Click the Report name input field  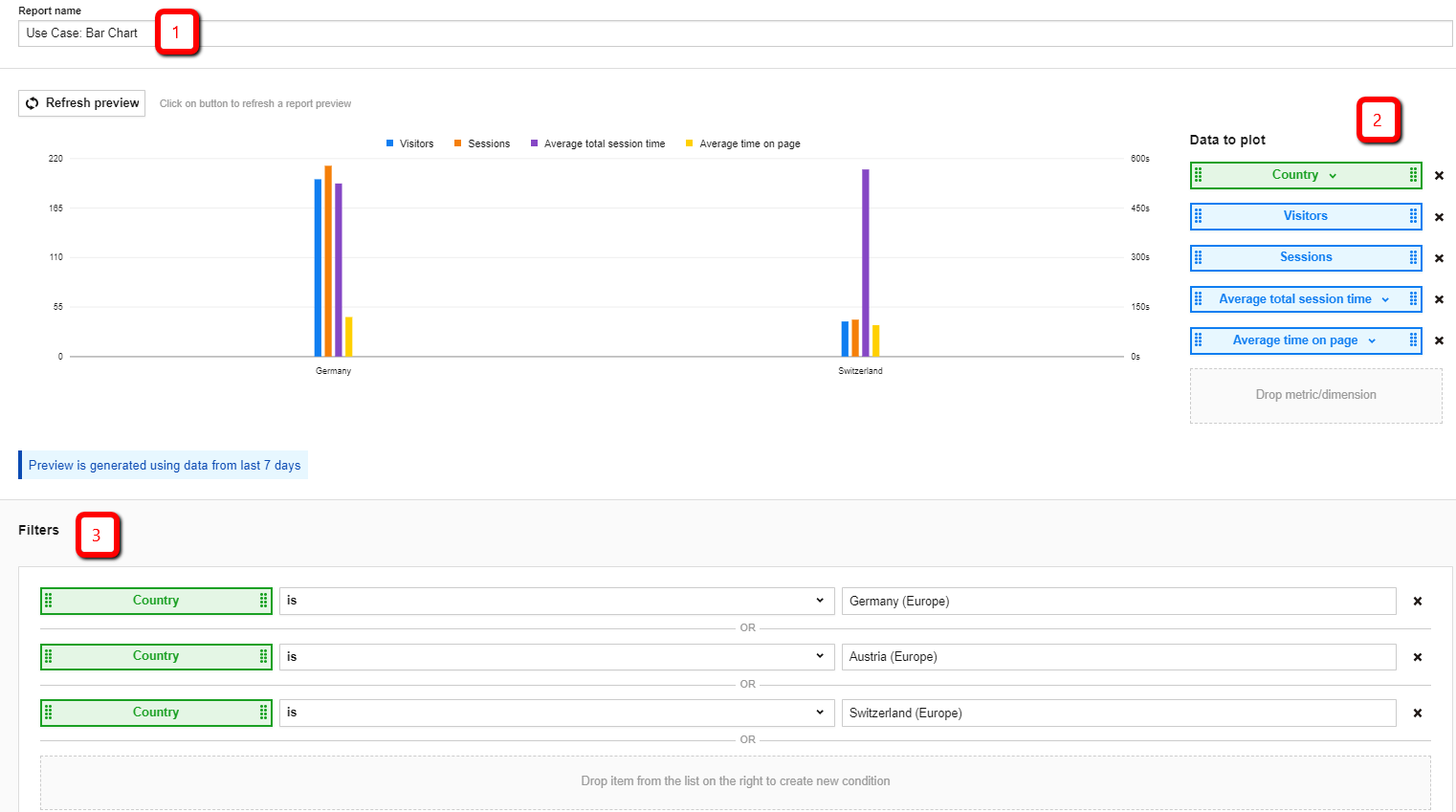coord(735,33)
